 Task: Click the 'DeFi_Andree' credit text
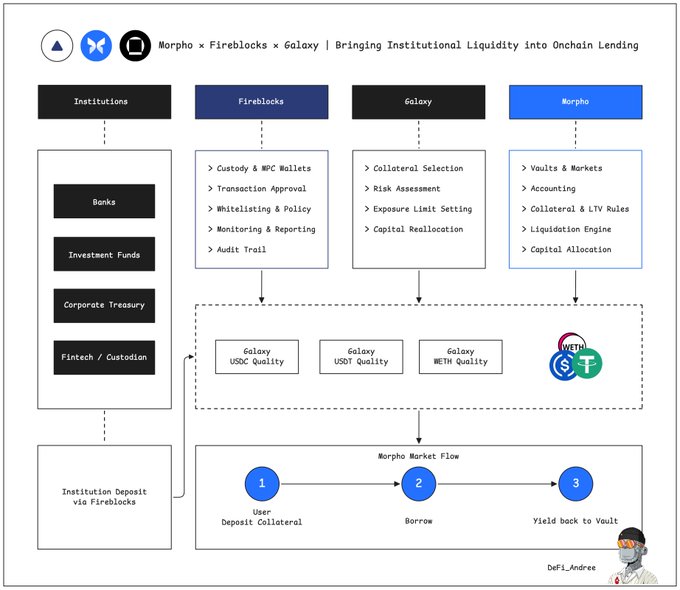pos(571,567)
